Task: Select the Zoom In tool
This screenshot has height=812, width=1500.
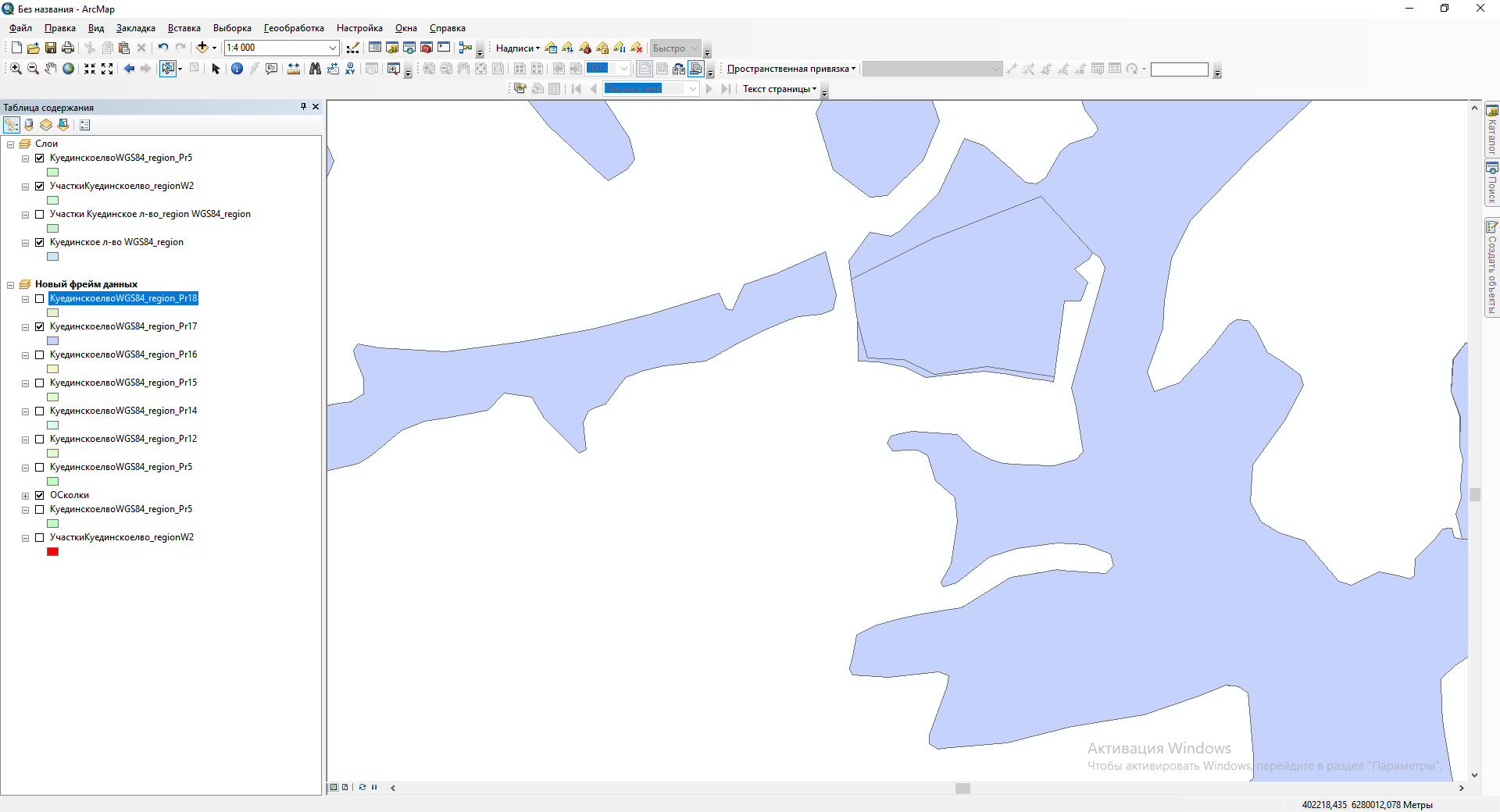Action: pyautogui.click(x=16, y=69)
